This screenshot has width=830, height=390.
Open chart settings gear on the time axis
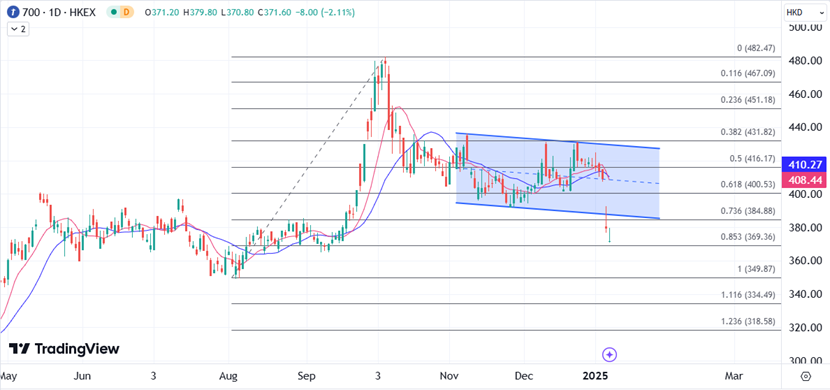tap(806, 376)
